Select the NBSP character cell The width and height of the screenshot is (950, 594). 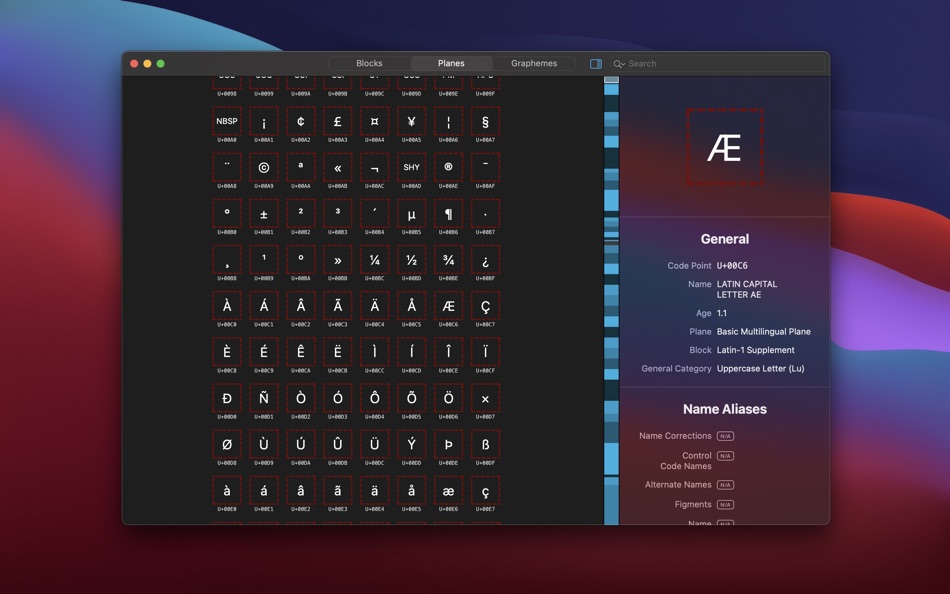(x=227, y=121)
